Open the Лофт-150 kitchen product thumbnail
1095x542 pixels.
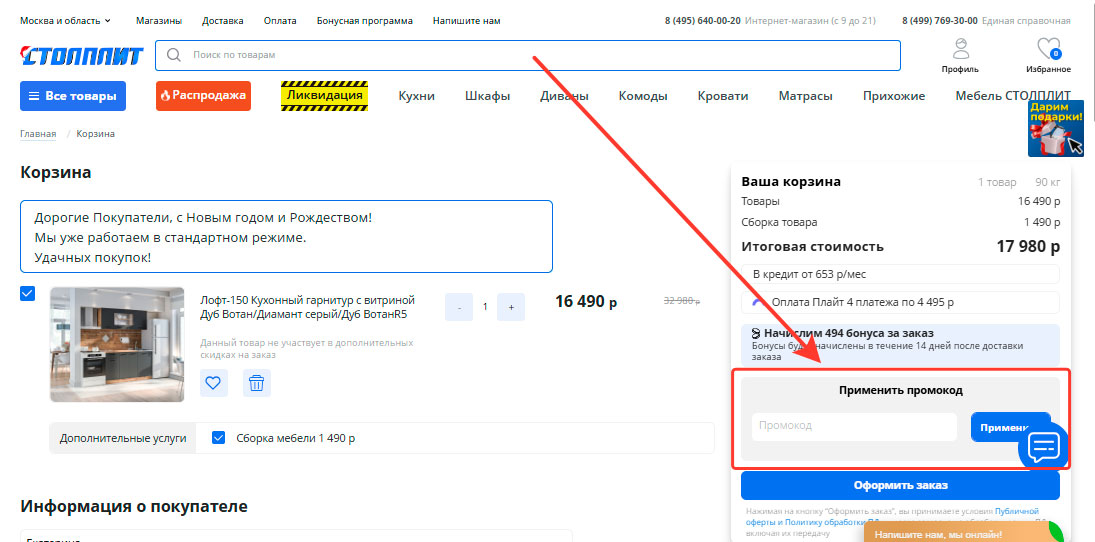pyautogui.click(x=117, y=344)
